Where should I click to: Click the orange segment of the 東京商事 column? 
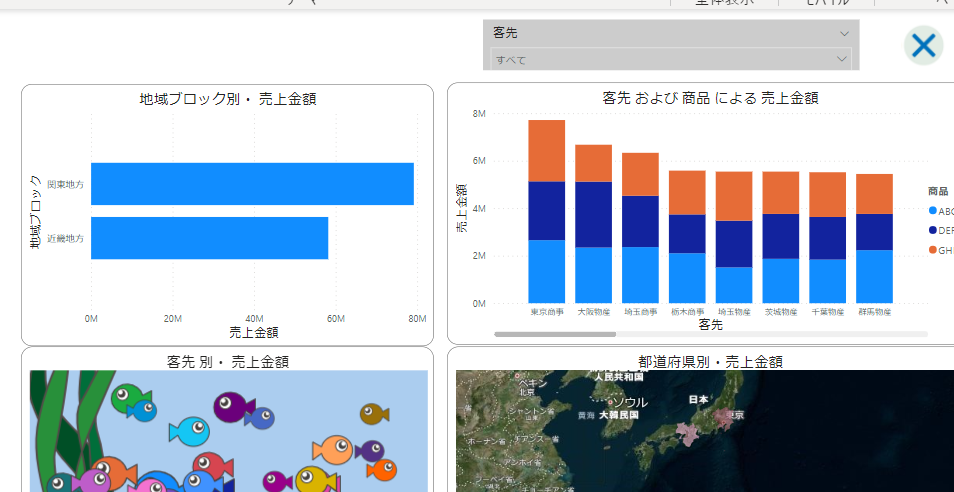(x=547, y=150)
